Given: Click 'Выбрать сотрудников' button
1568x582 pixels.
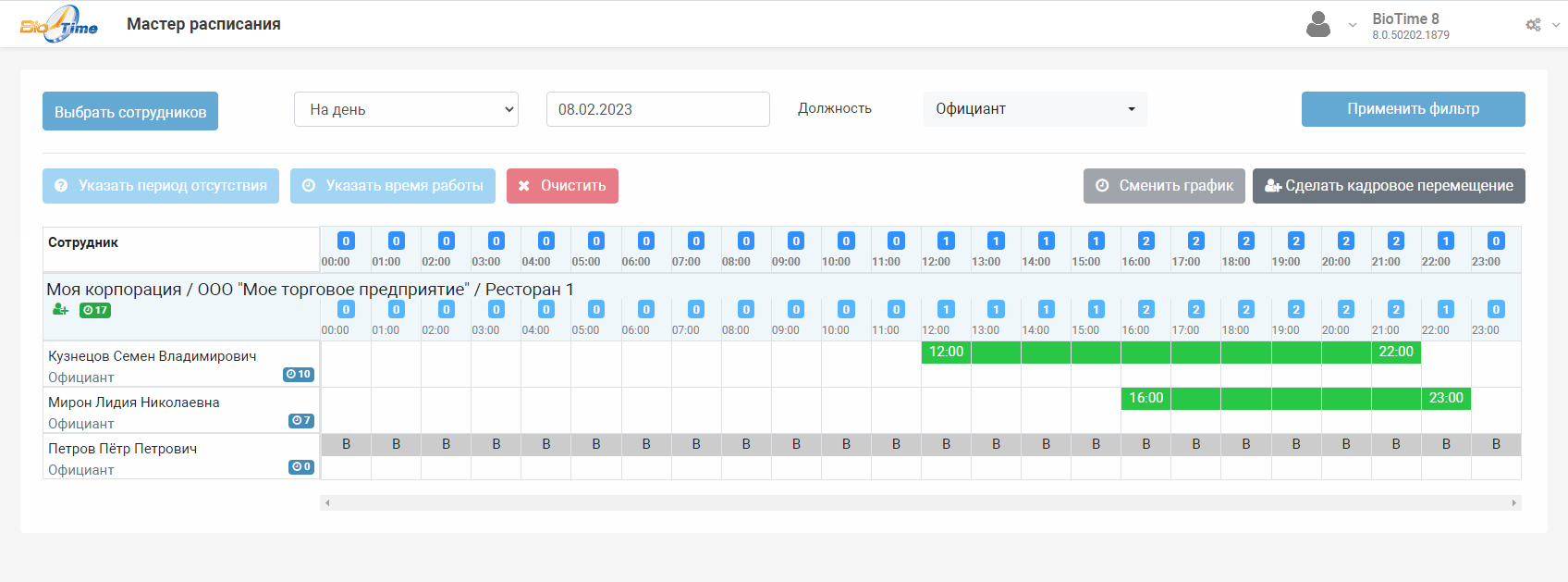Looking at the screenshot, I should click(130, 111).
